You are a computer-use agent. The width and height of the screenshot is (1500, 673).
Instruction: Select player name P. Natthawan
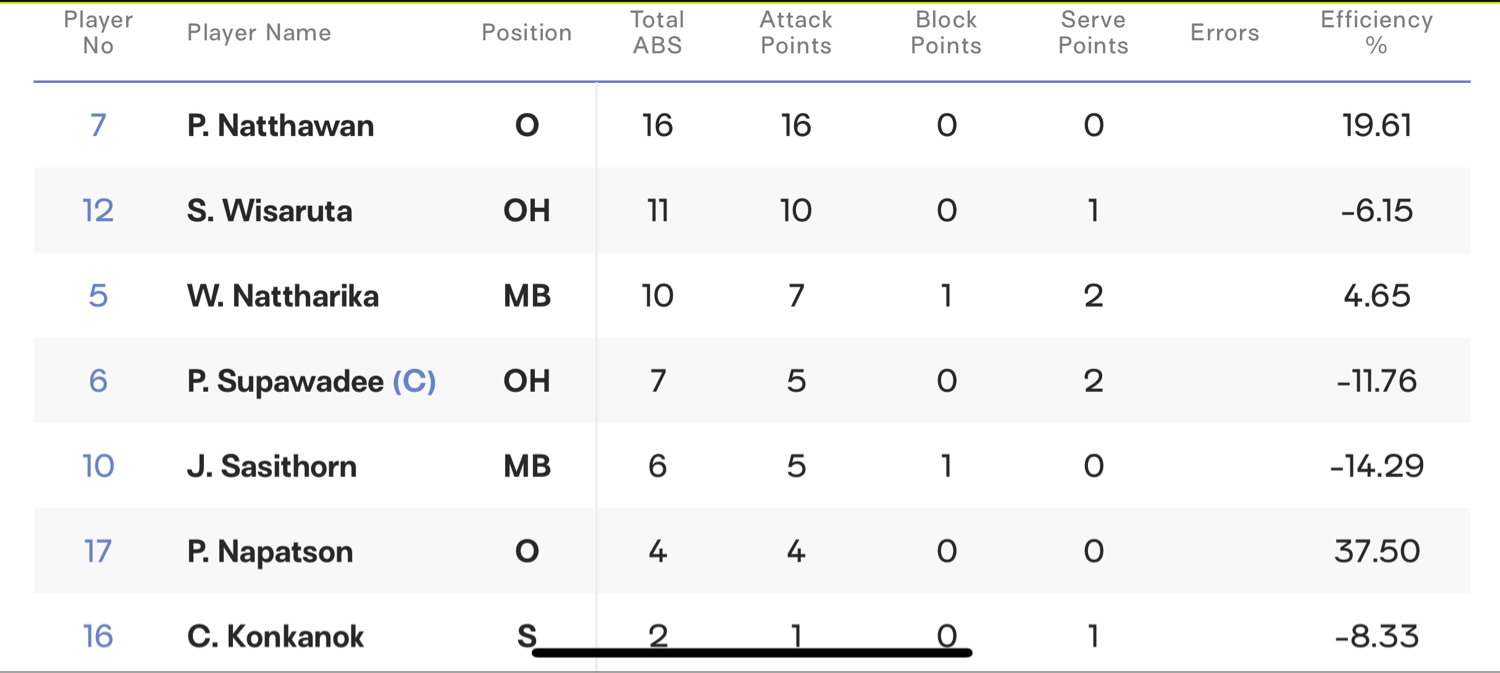point(281,126)
